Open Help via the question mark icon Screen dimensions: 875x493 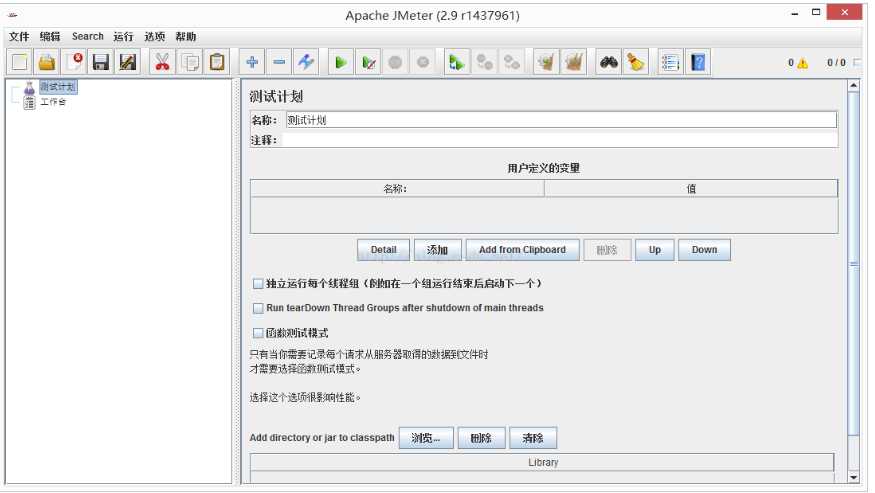(x=698, y=62)
